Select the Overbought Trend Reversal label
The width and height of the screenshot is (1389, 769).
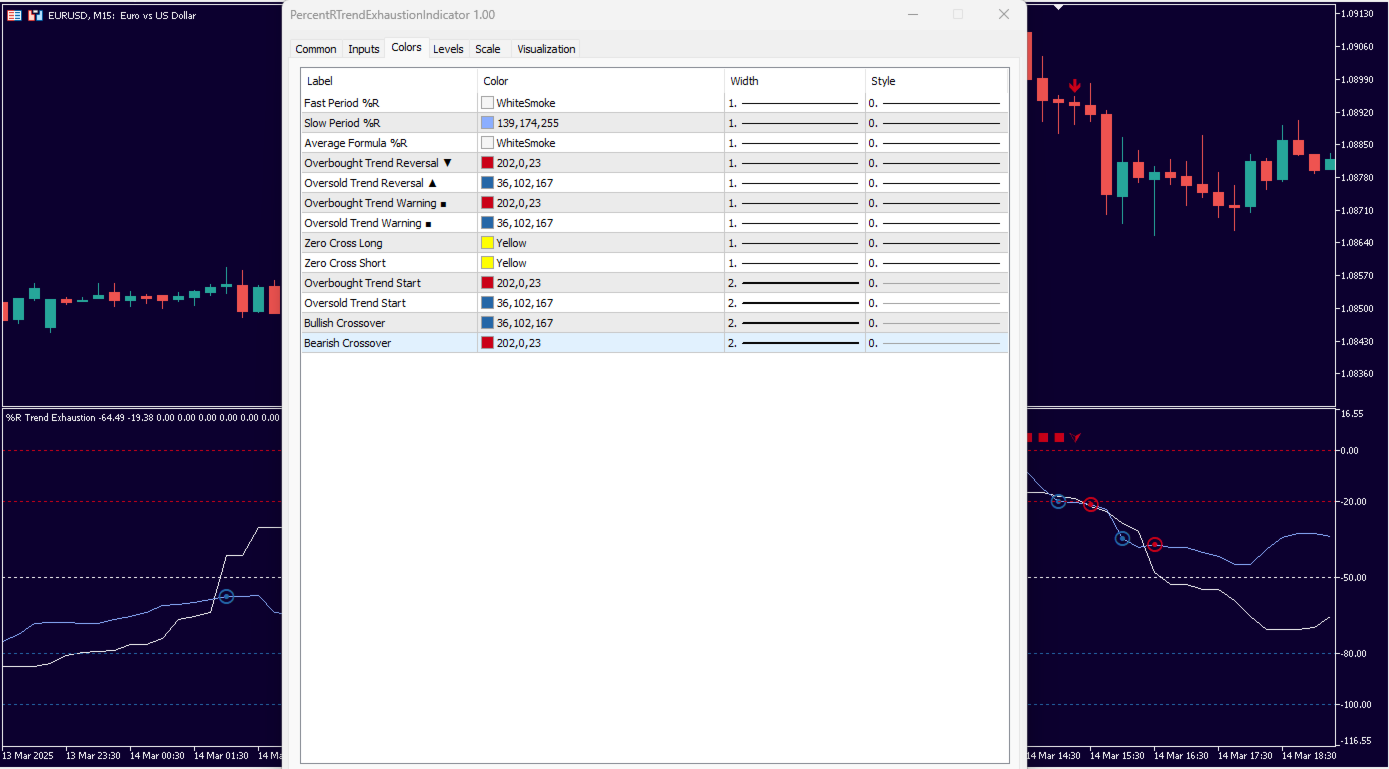click(378, 163)
